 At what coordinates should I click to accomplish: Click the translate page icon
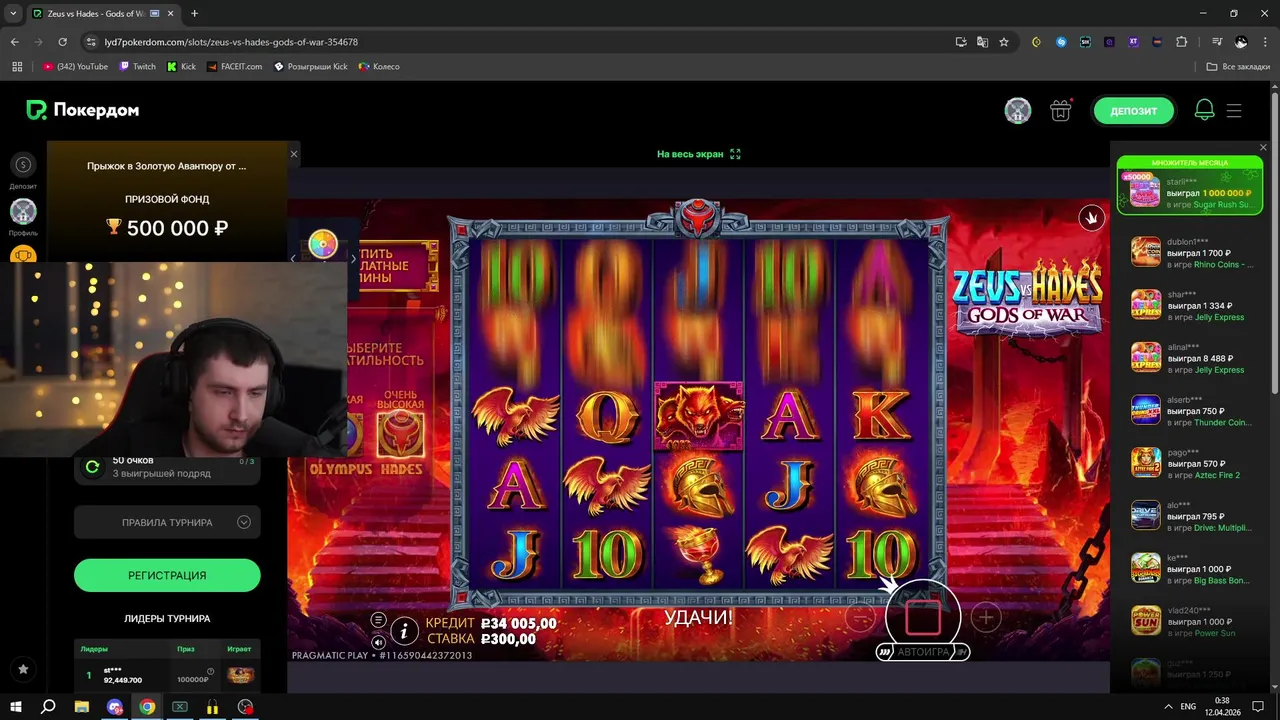pos(982,42)
